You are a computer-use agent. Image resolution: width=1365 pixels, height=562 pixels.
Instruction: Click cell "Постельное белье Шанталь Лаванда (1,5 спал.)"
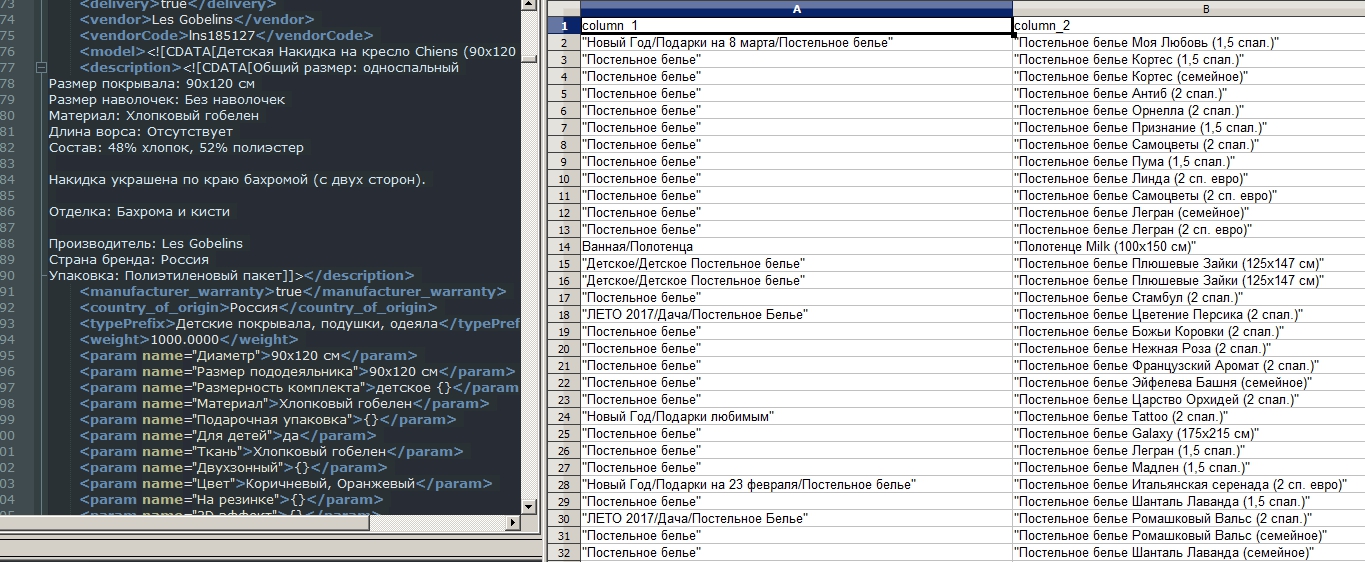1189,502
